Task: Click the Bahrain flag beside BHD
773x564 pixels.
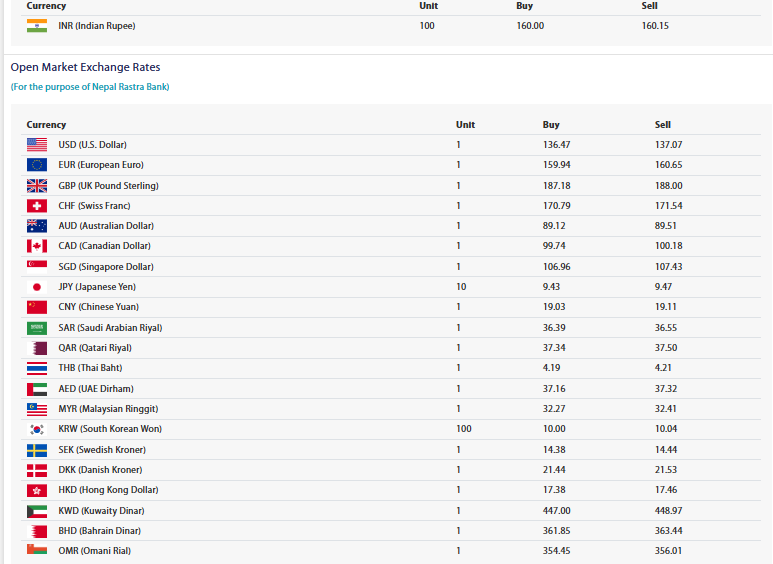Action: pos(37,531)
